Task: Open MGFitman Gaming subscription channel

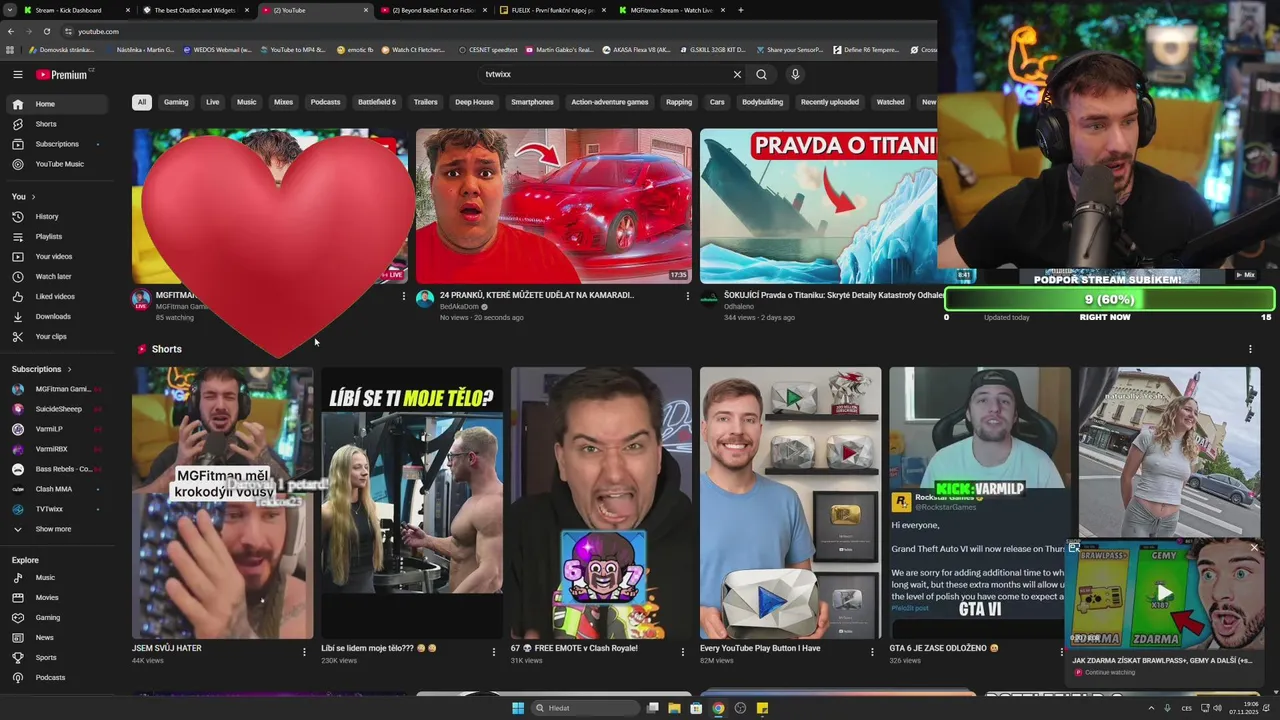Action: 56,389
